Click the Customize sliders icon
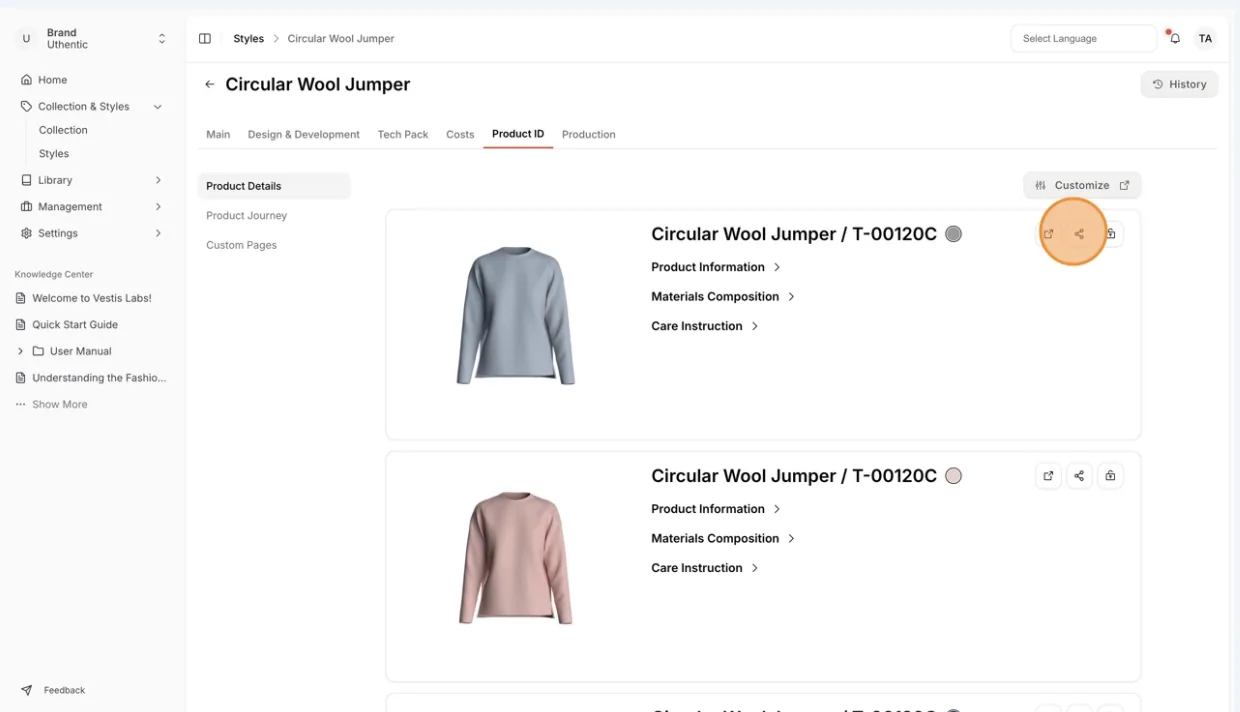The image size is (1240, 712). coord(1041,185)
